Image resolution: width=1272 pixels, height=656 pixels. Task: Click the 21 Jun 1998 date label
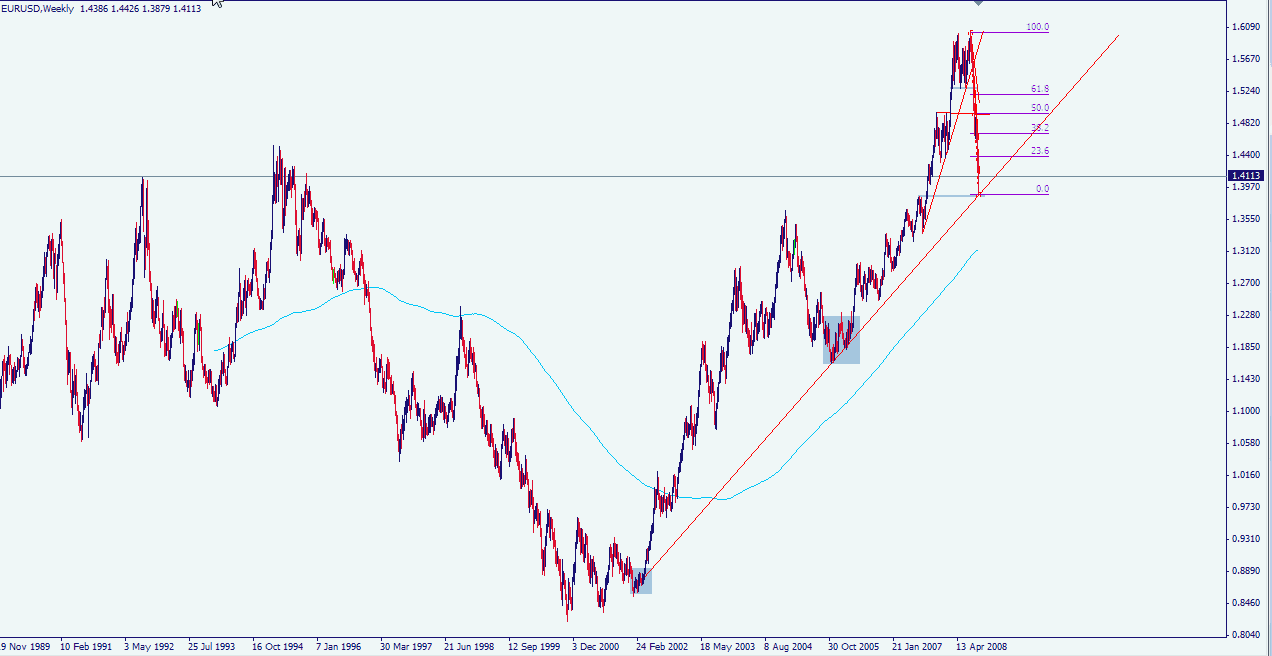pyautogui.click(x=470, y=647)
